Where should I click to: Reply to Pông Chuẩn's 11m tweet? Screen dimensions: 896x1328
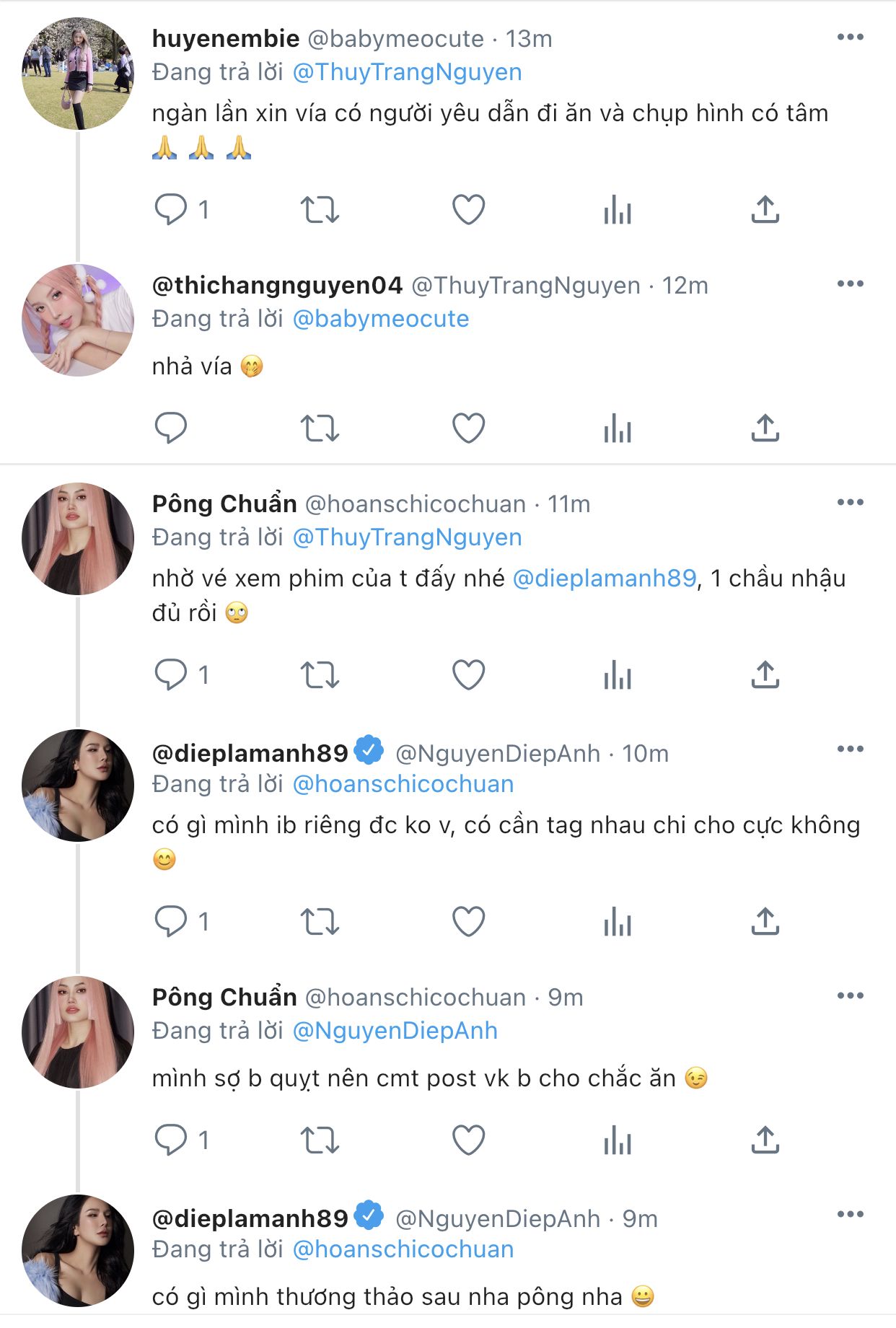coord(172,675)
